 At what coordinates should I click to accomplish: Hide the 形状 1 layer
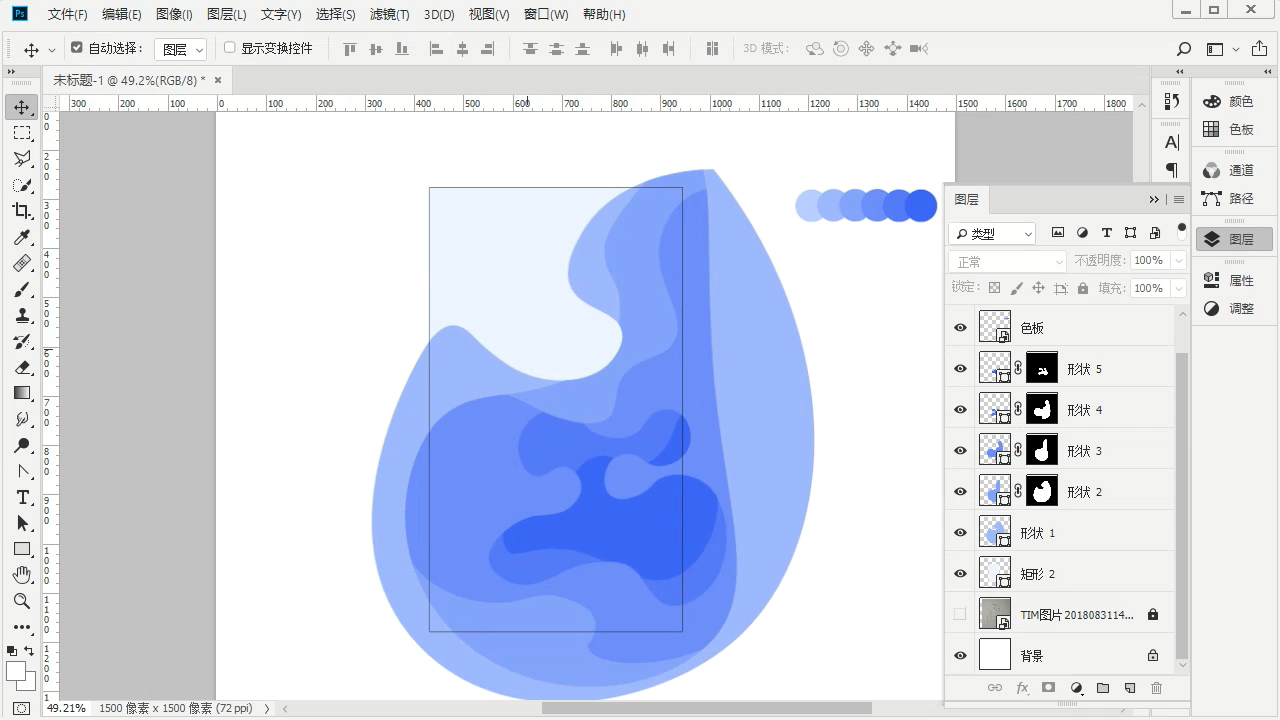click(960, 533)
